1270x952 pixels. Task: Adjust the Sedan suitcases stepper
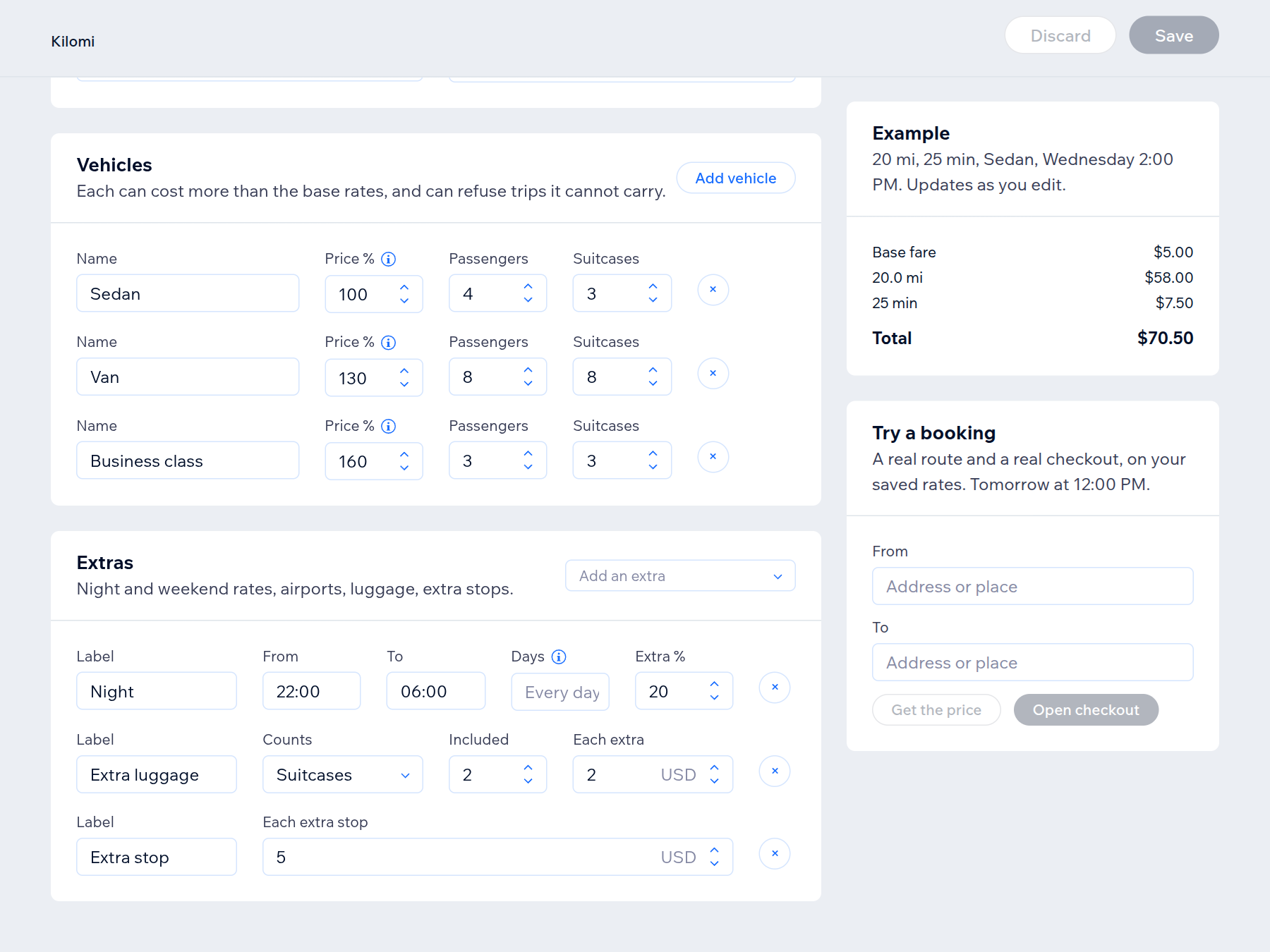pos(653,293)
